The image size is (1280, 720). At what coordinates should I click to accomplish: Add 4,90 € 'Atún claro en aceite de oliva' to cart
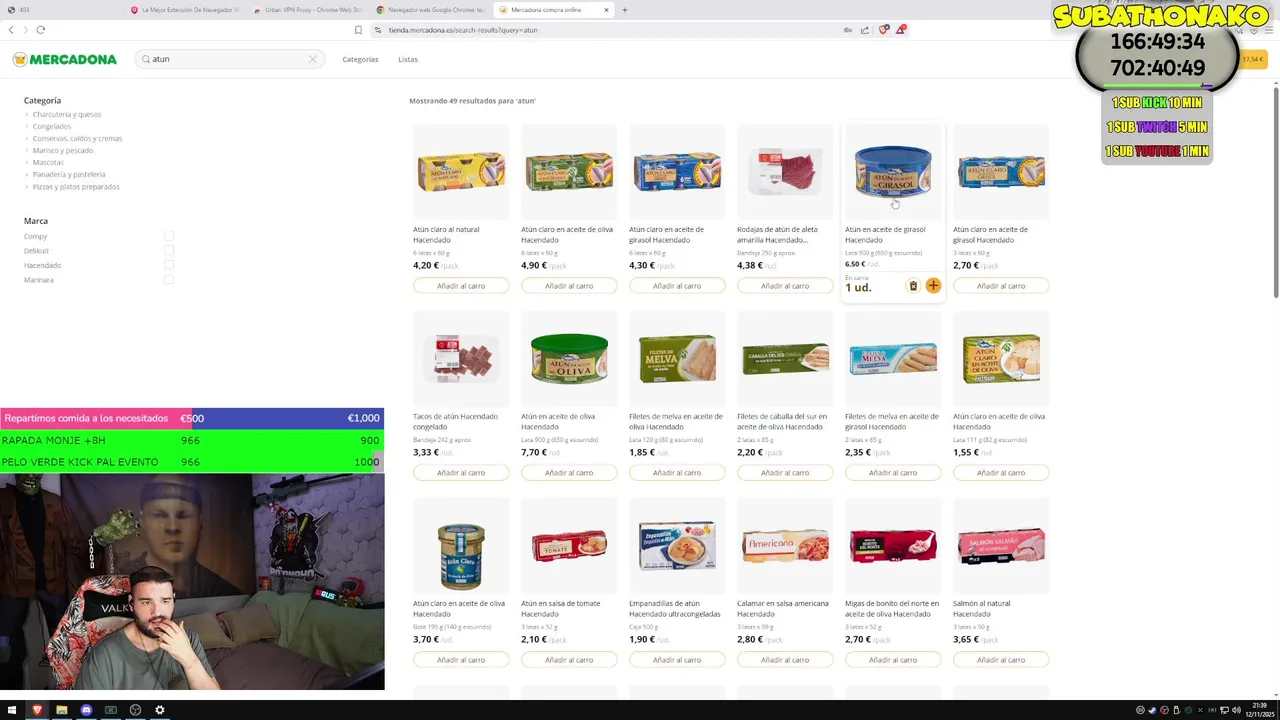[569, 286]
